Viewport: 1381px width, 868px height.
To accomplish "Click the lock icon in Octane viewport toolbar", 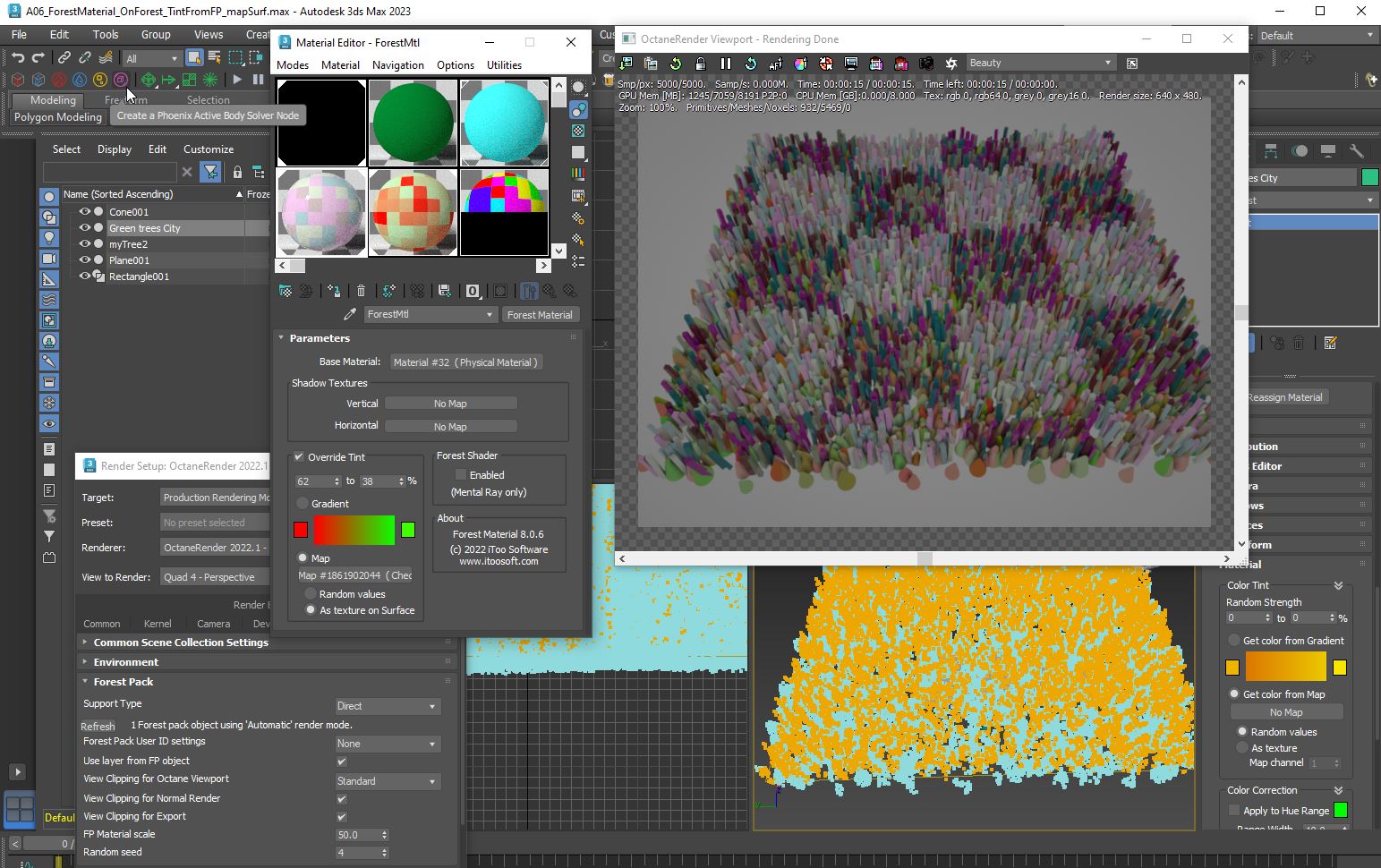I will pyautogui.click(x=701, y=64).
